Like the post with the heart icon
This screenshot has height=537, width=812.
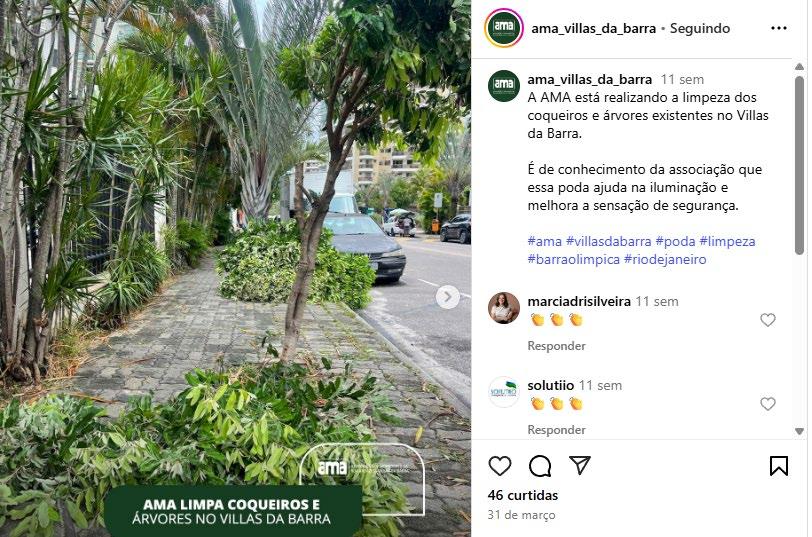(500, 466)
